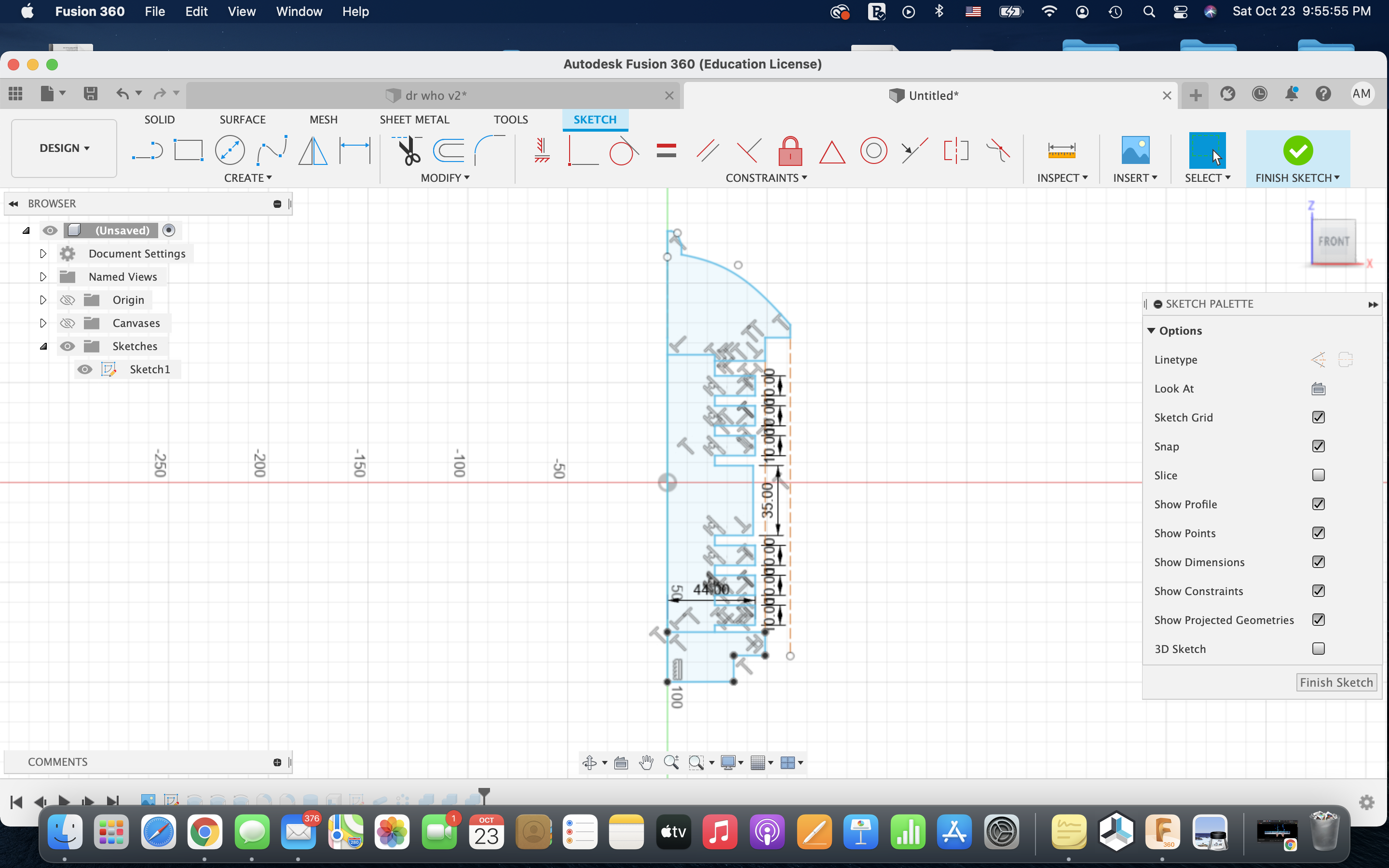
Task: Expand the Canvases folder
Action: pyautogui.click(x=43, y=323)
